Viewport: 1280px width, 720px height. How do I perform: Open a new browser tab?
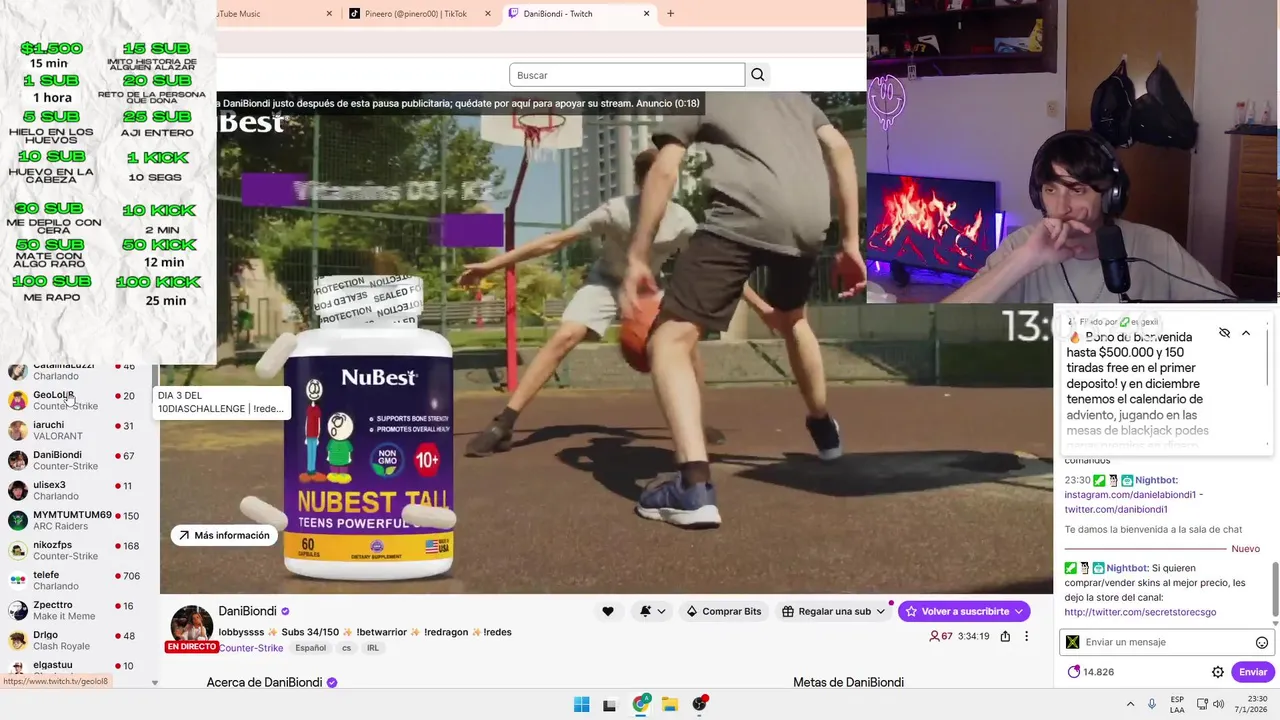click(670, 13)
